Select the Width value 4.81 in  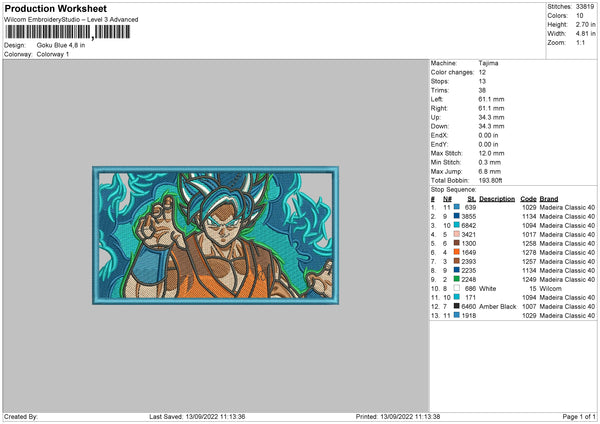click(x=585, y=34)
